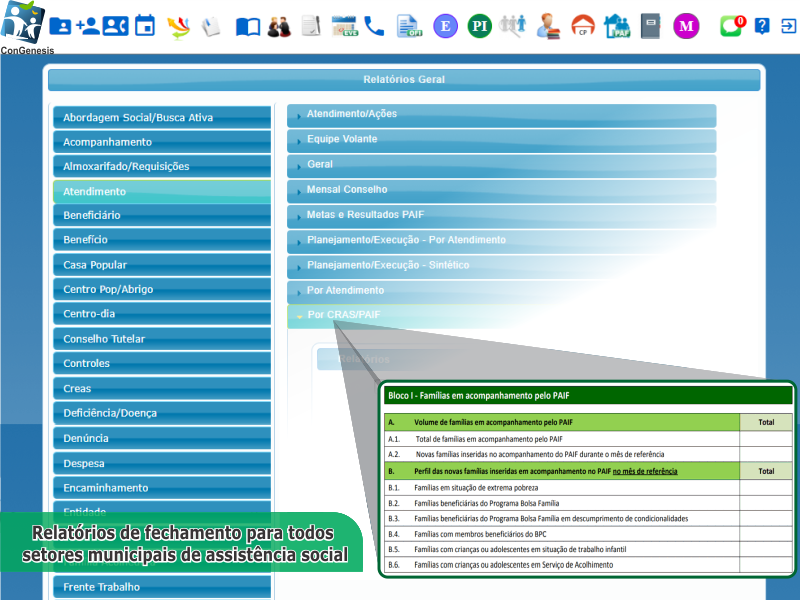Click the logout arrow icon

tap(788, 26)
